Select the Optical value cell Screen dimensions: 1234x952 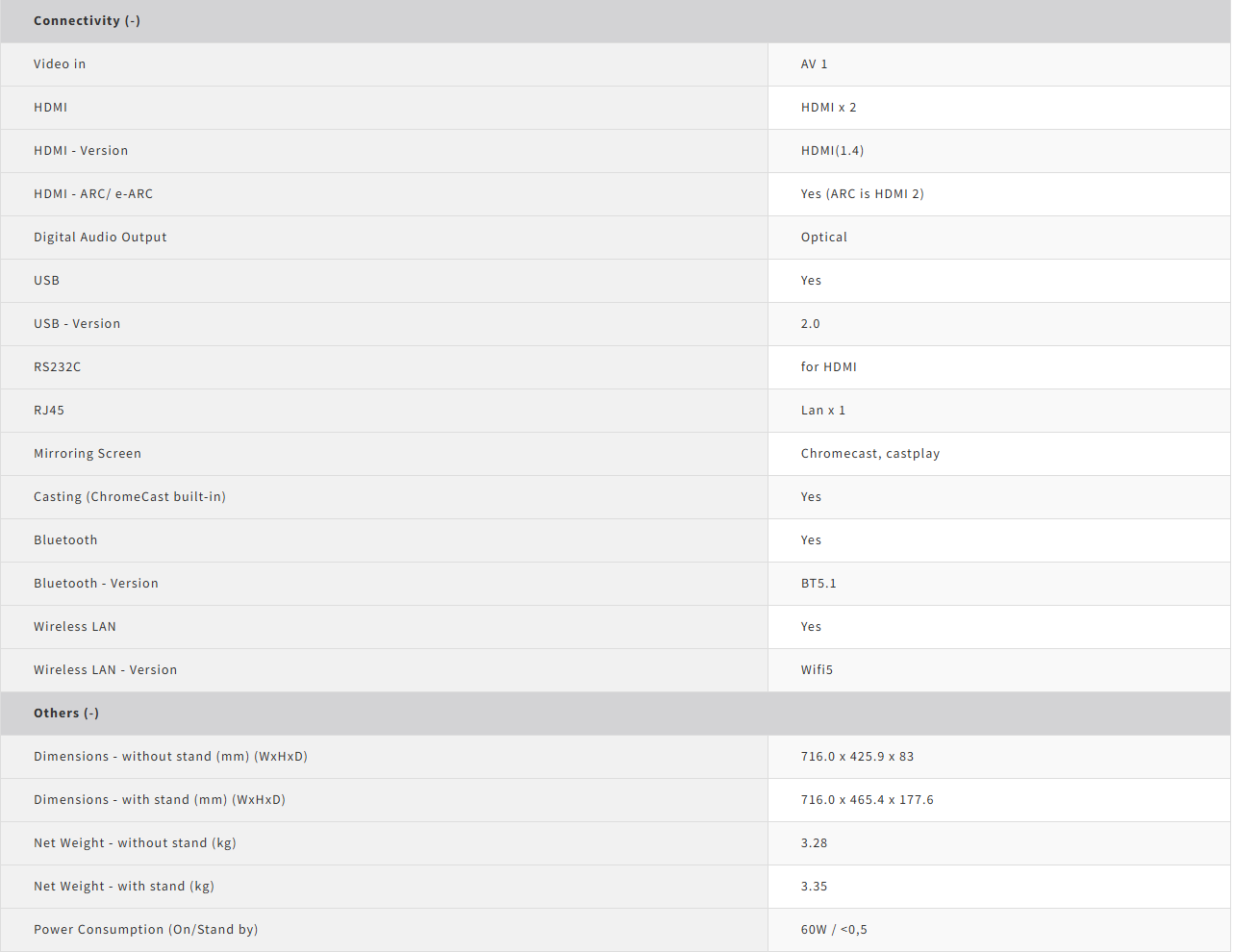point(823,238)
